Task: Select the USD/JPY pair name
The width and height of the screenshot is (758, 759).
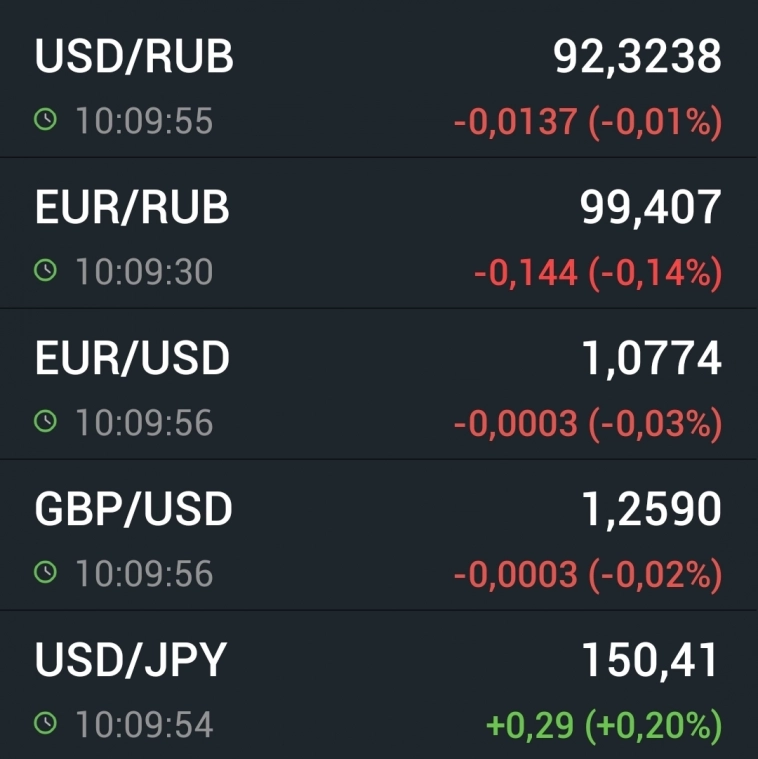Action: 131,660
